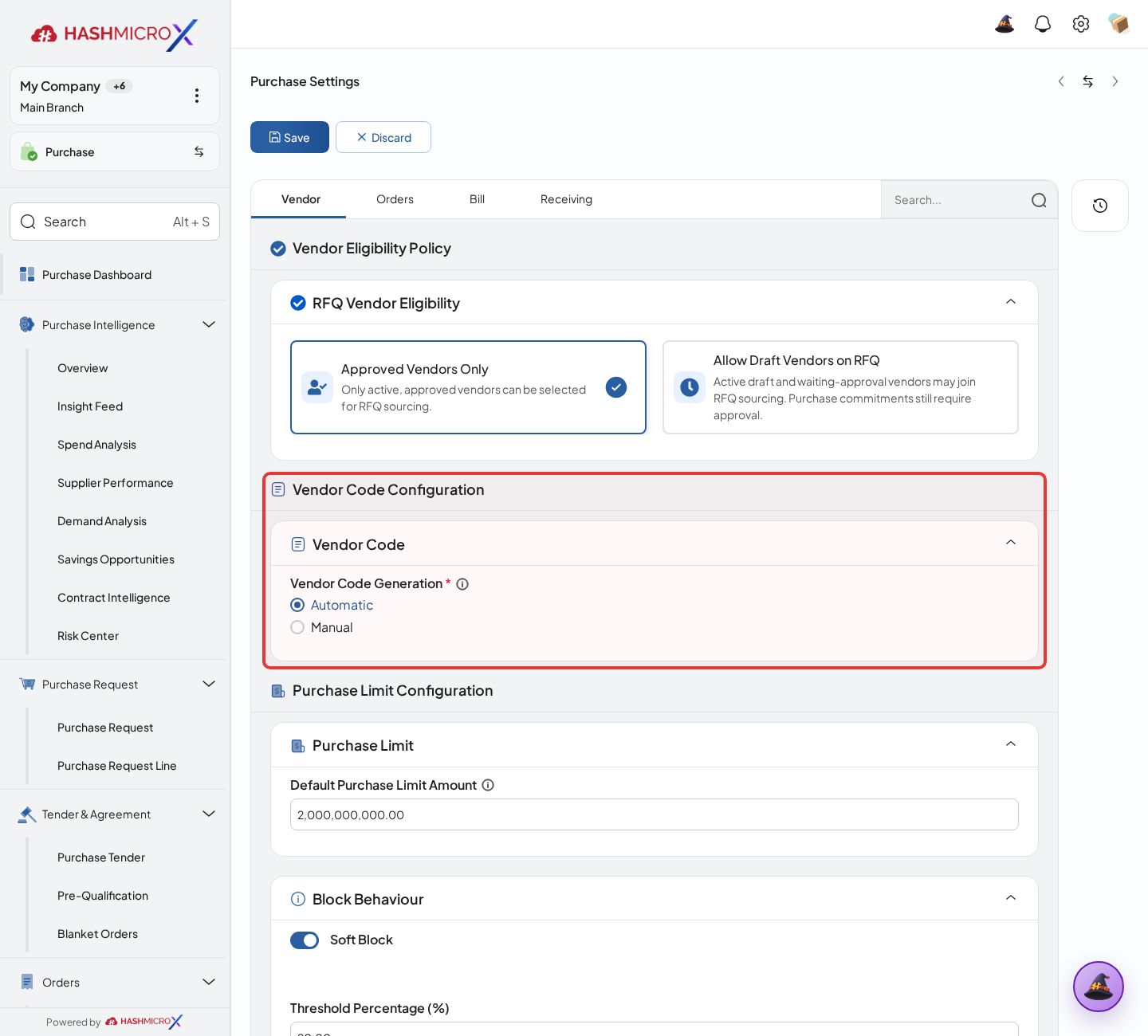Image resolution: width=1148 pixels, height=1036 pixels.
Task: Click the wizard hat icon in the top bar
Action: pos(1005,24)
